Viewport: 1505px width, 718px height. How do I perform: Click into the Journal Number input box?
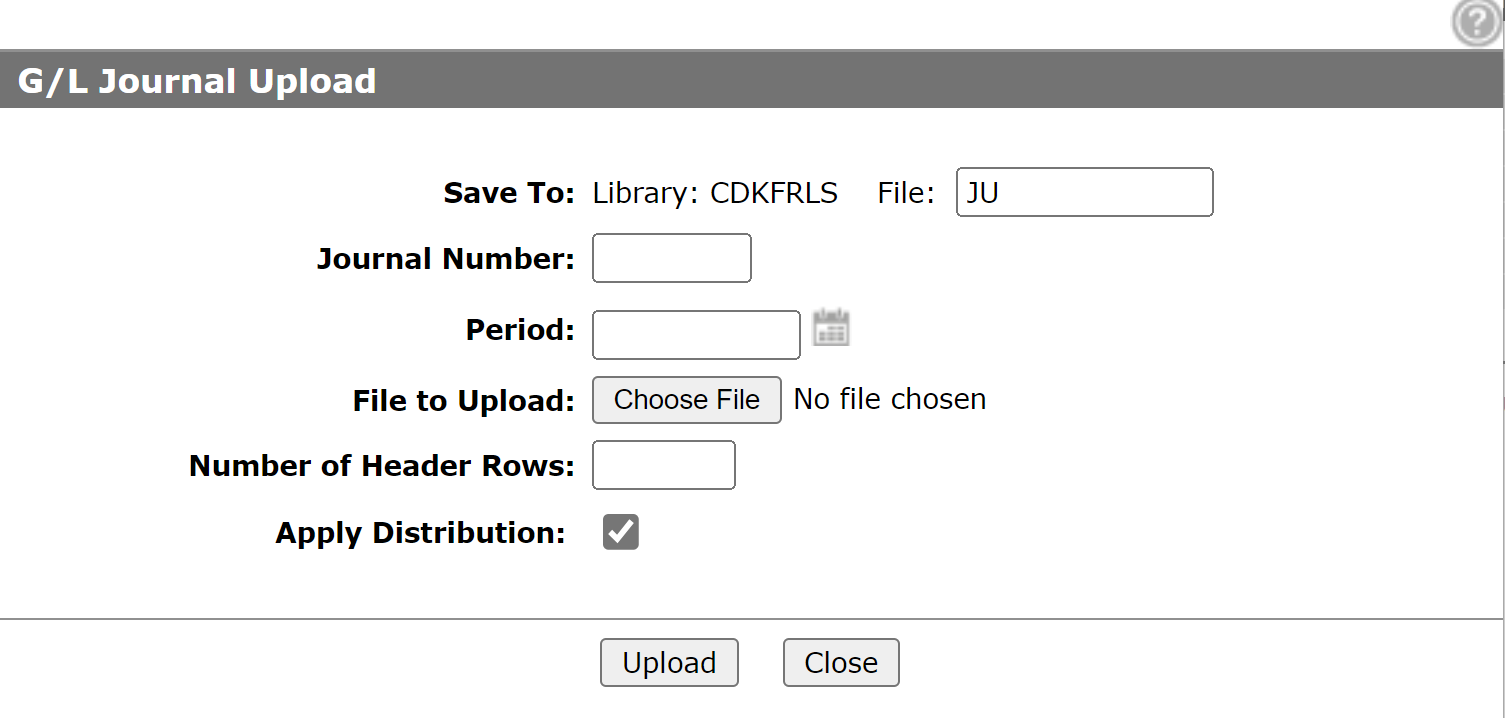[672, 258]
